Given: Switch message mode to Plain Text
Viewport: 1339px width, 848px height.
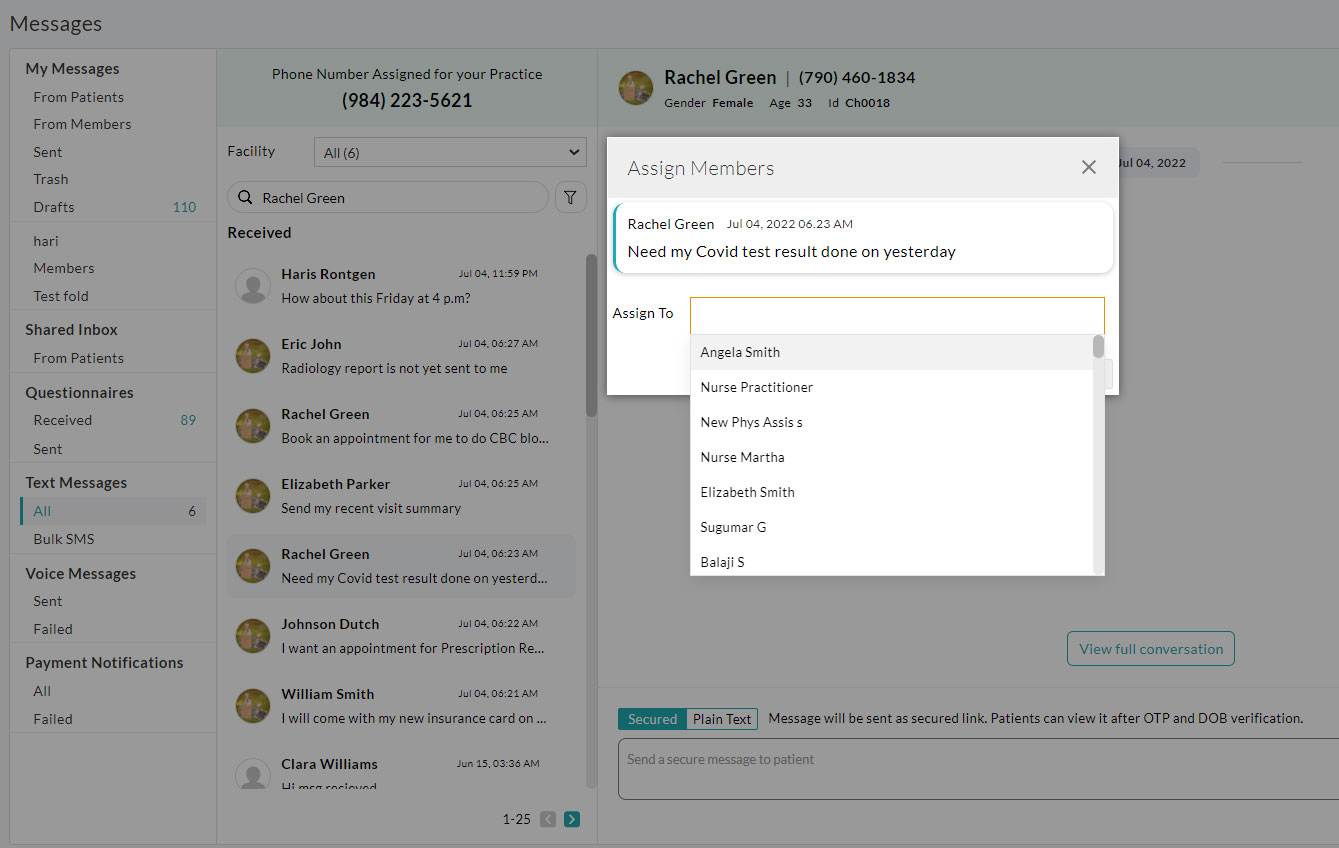Looking at the screenshot, I should [x=721, y=718].
